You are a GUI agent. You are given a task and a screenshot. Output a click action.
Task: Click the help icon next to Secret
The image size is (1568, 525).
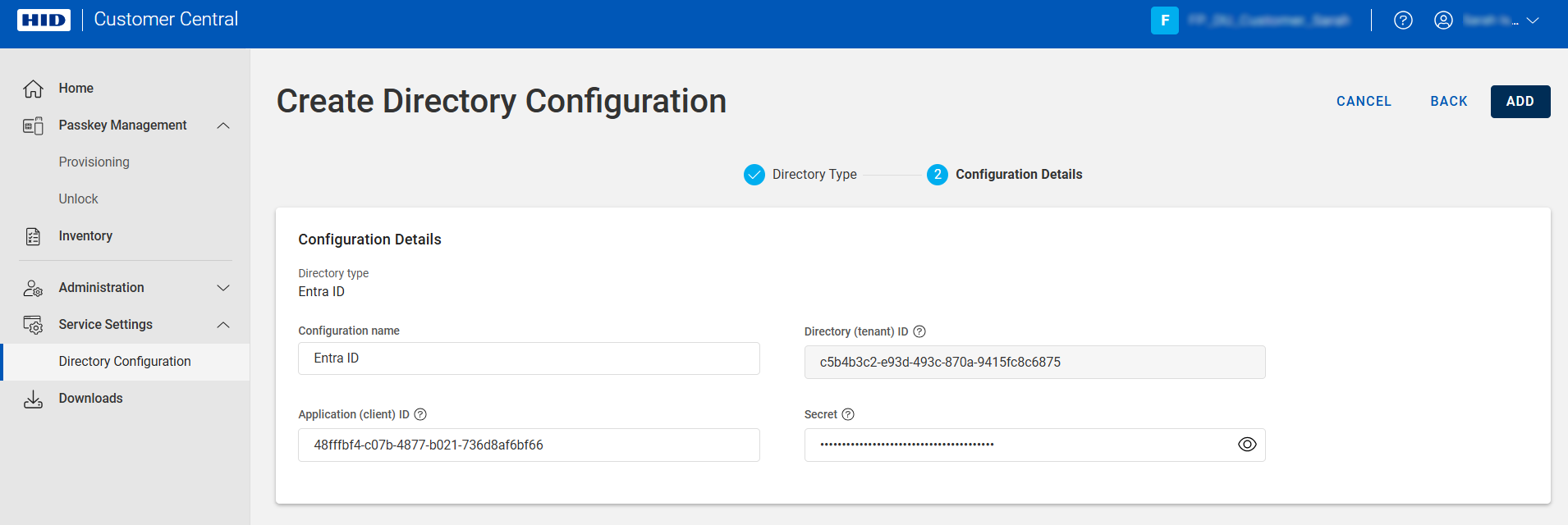[x=848, y=414]
